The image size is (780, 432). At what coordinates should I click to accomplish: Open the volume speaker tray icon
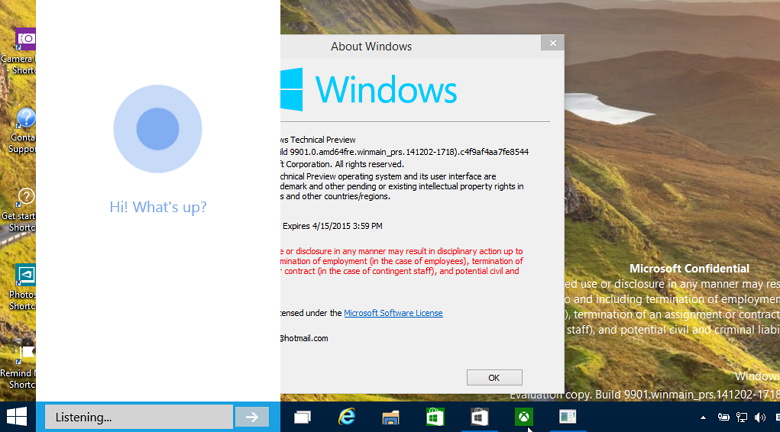[760, 417]
